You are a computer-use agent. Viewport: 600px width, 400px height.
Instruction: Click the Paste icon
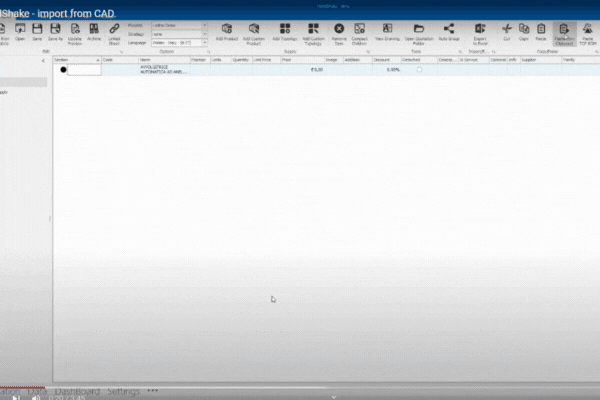click(541, 29)
